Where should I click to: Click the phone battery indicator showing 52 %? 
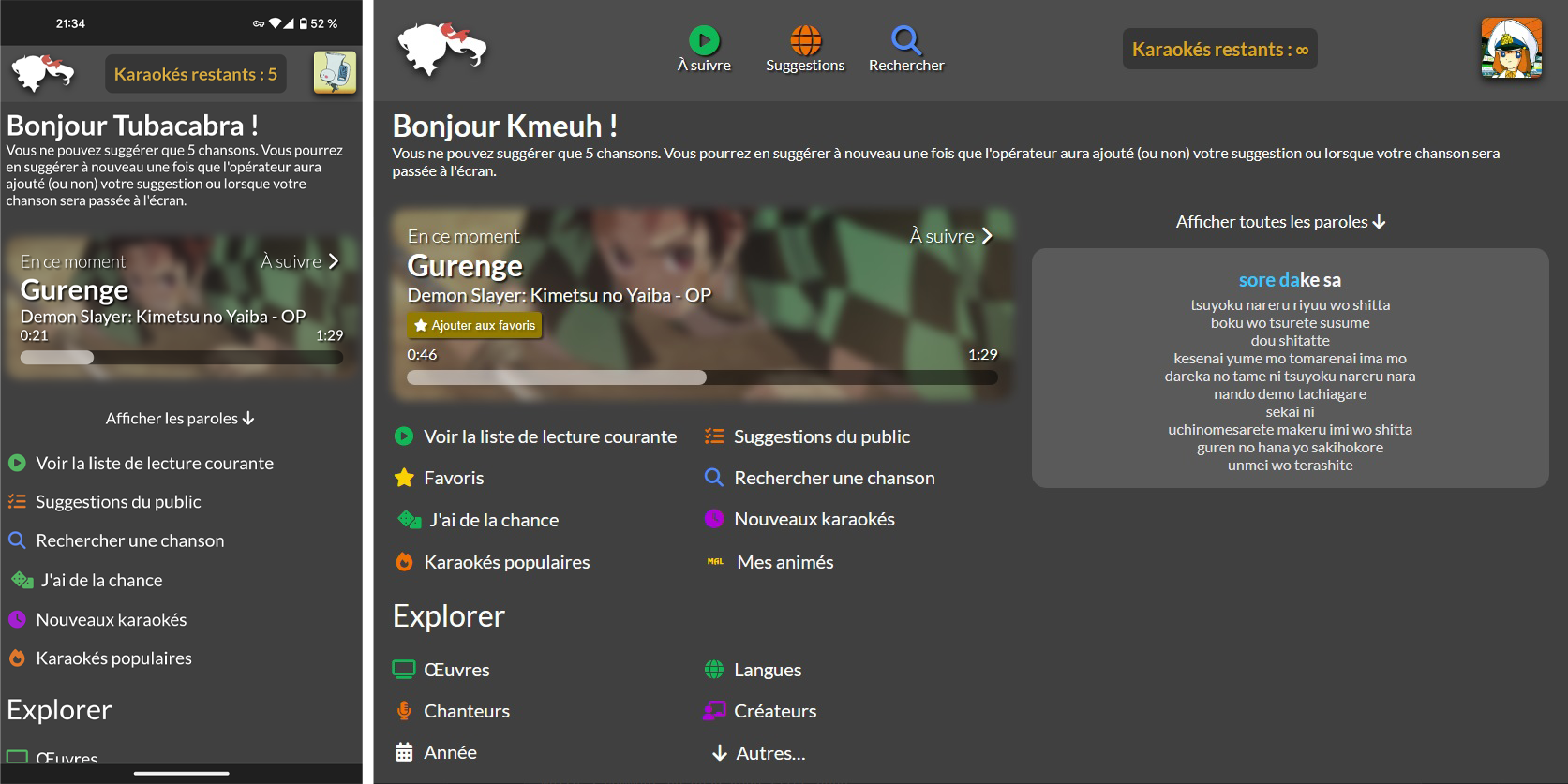319,23
